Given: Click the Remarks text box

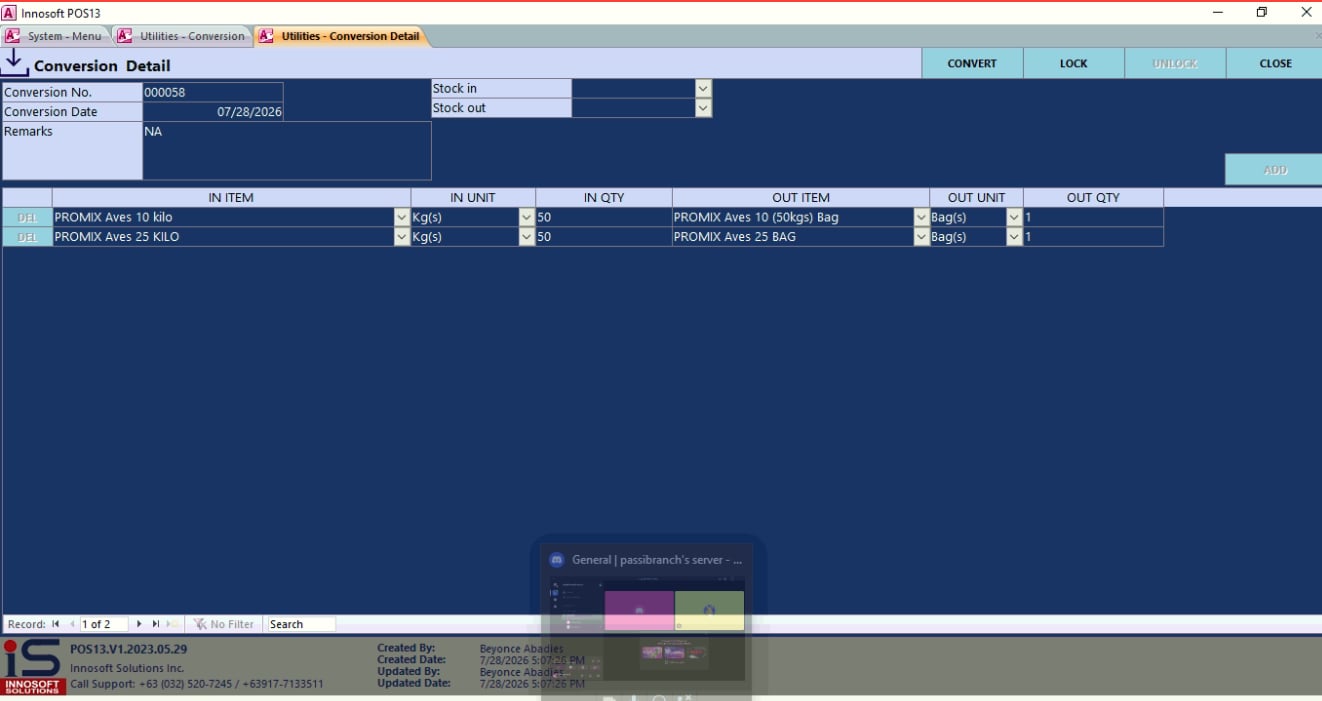Looking at the screenshot, I should coord(287,151).
